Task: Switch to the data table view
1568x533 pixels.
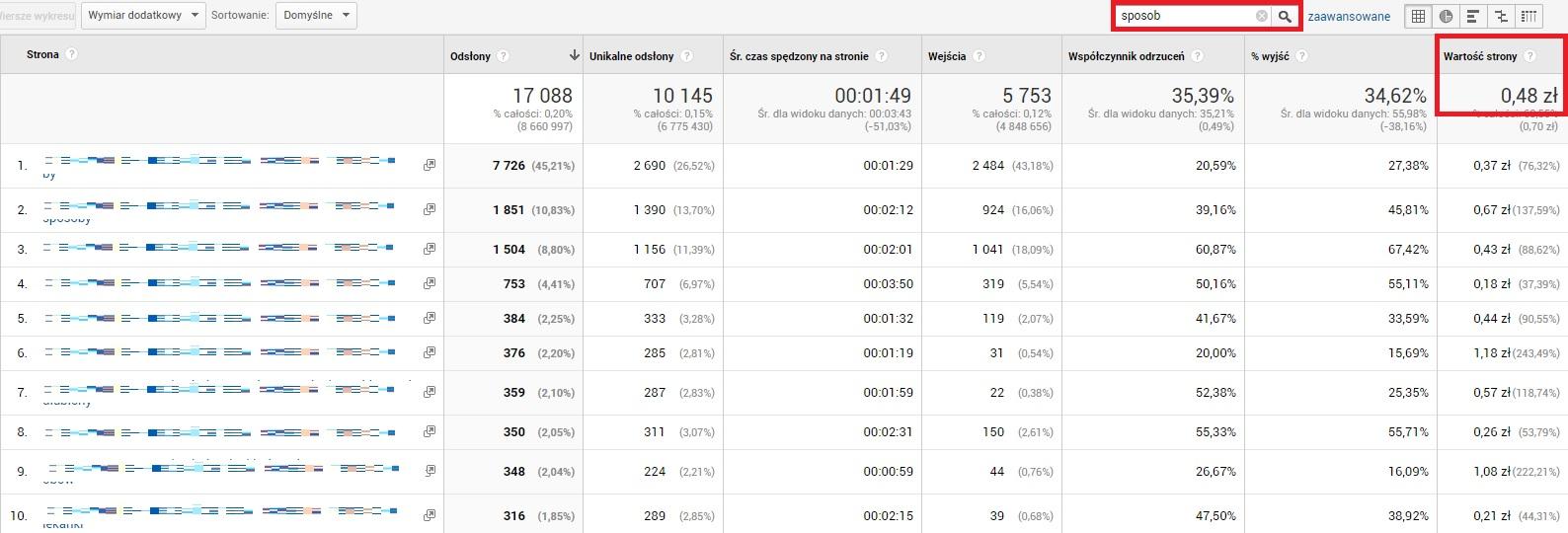Action: [1418, 16]
